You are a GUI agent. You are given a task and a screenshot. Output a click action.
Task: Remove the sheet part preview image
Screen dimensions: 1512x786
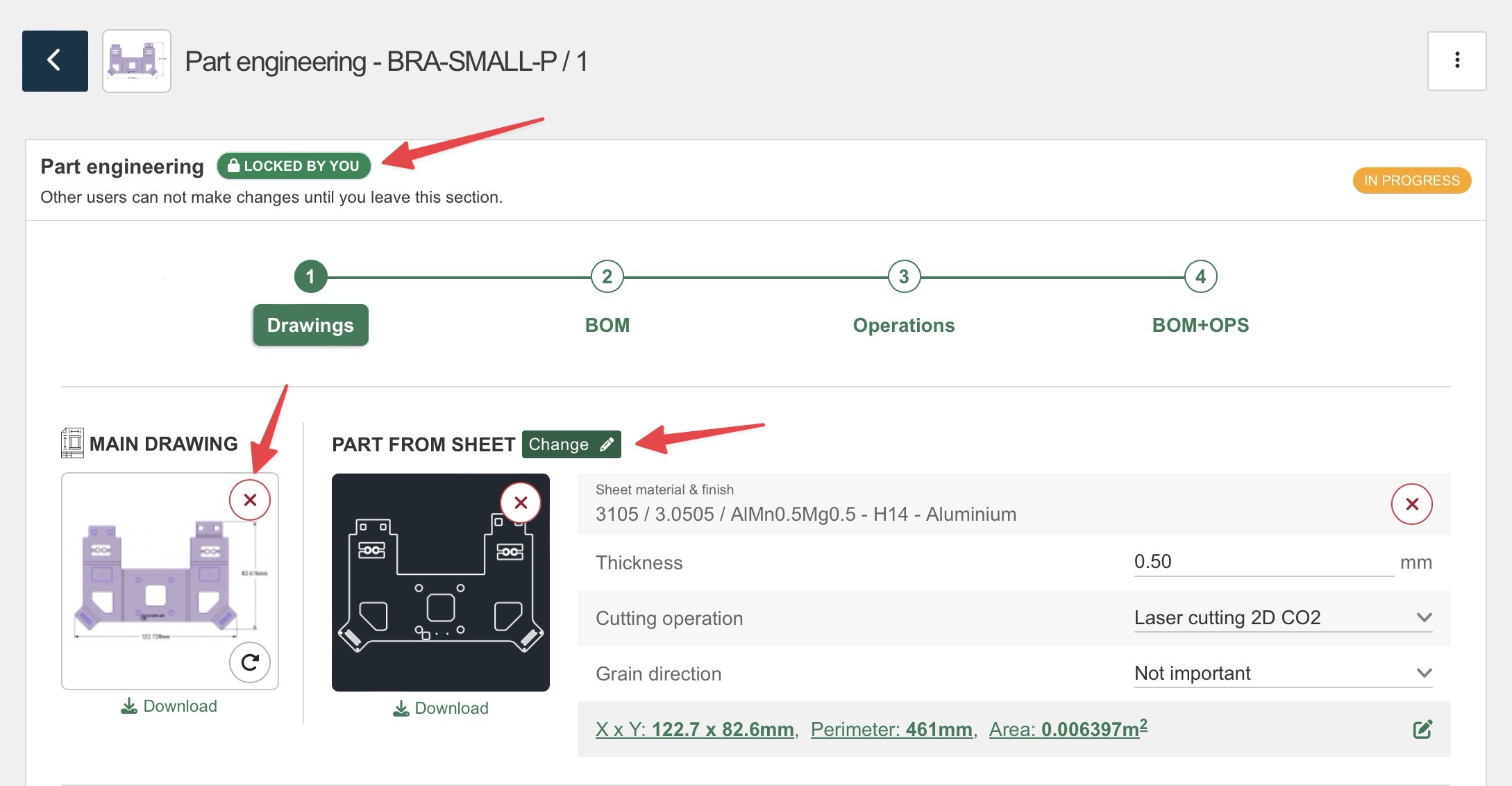coord(521,503)
